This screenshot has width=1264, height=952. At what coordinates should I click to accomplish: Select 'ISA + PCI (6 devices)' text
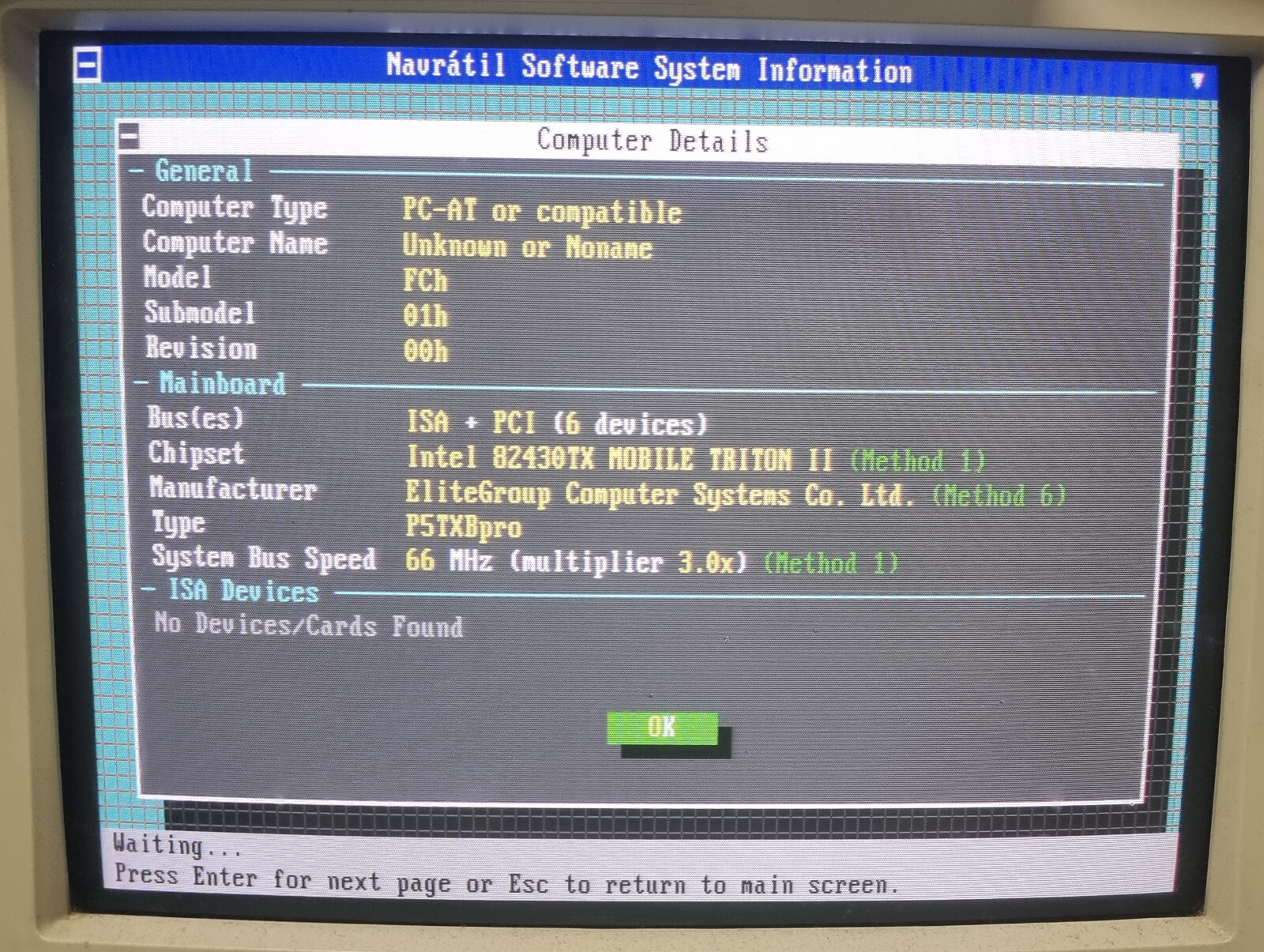click(556, 423)
